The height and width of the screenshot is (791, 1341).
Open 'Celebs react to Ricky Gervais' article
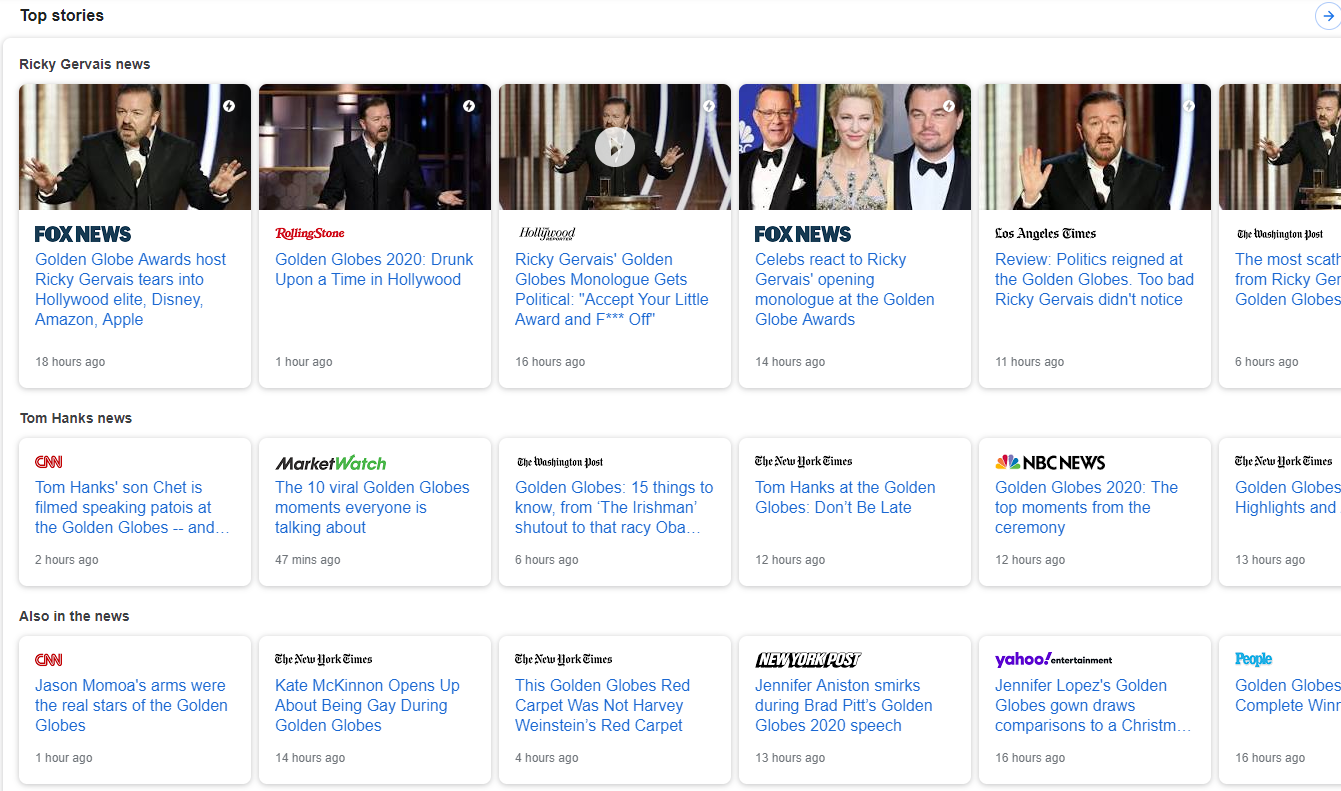tap(845, 290)
